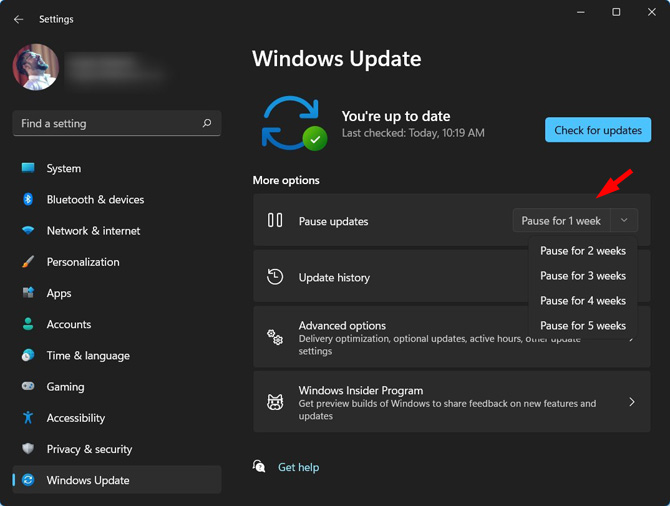This screenshot has height=506, width=670.
Task: Open the Accounts label
Action: click(x=69, y=324)
